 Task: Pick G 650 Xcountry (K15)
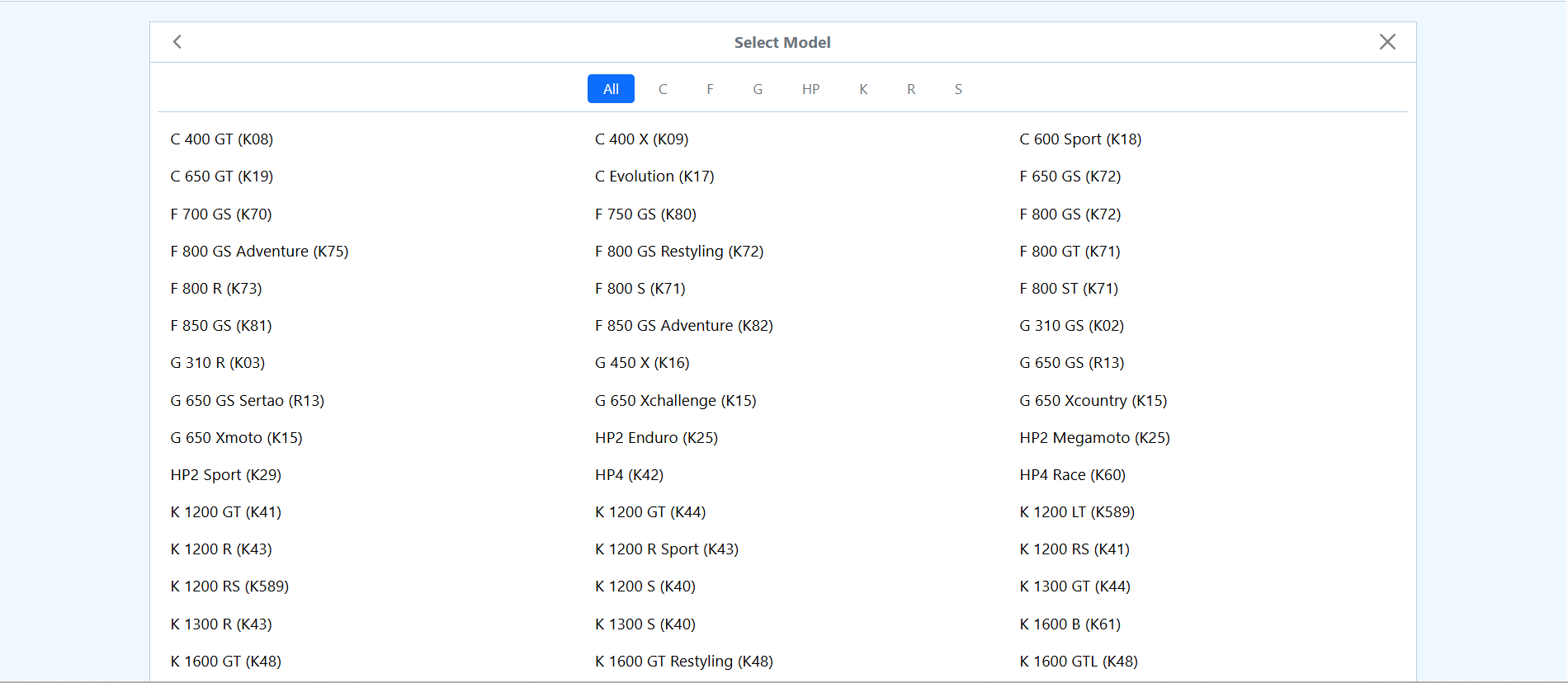coord(1093,401)
